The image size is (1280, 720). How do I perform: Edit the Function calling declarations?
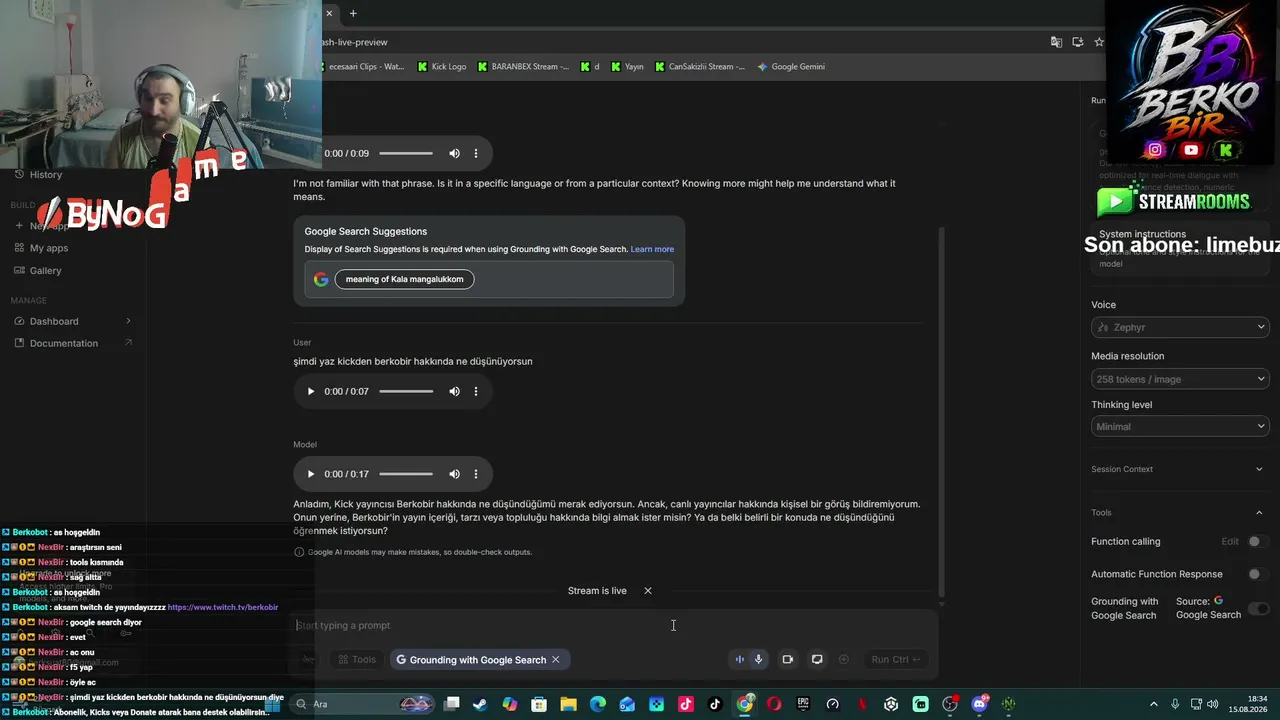[1230, 541]
